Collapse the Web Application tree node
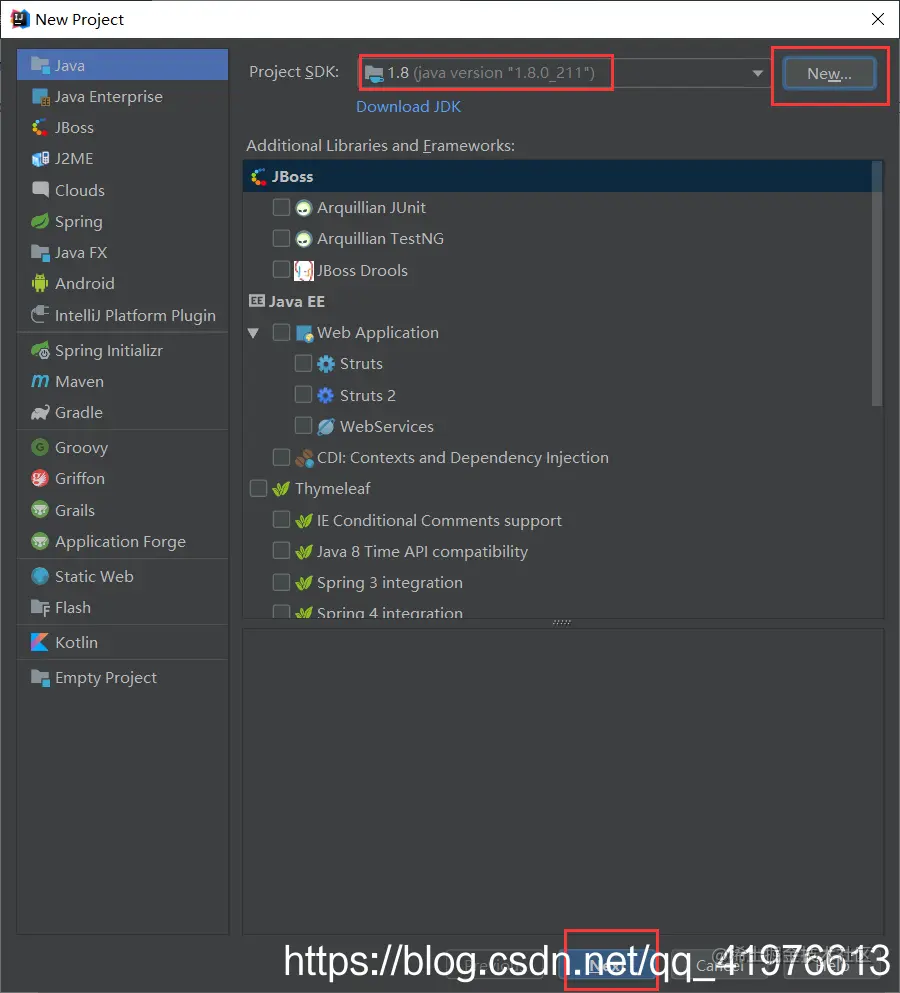The image size is (900, 993). (x=253, y=332)
